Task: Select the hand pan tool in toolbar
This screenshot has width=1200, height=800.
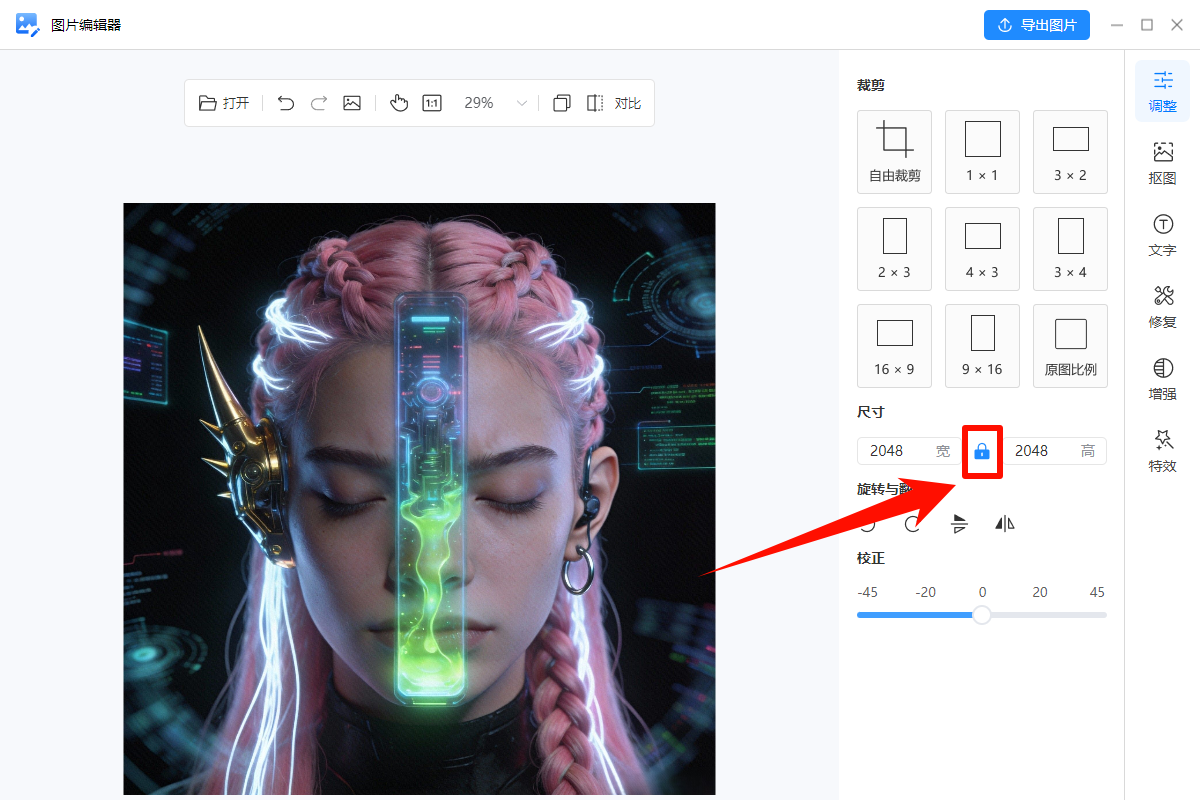Action: pos(399,102)
